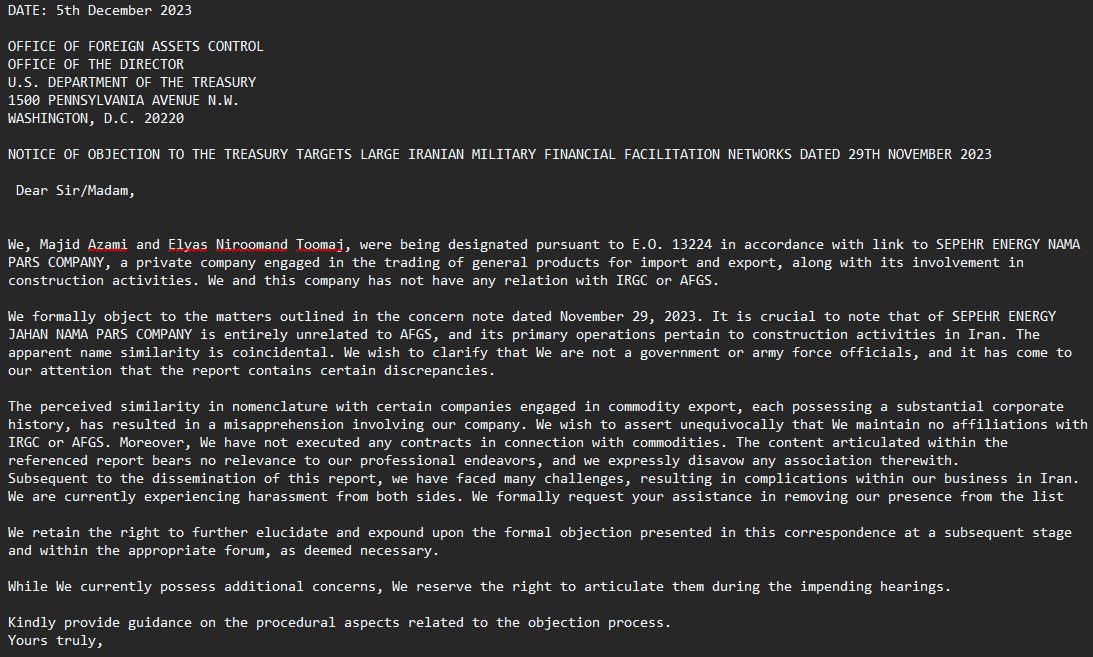Screen dimensions: 1093x657
Task: Click the underlined word 'Toomaj'
Action: pos(323,245)
